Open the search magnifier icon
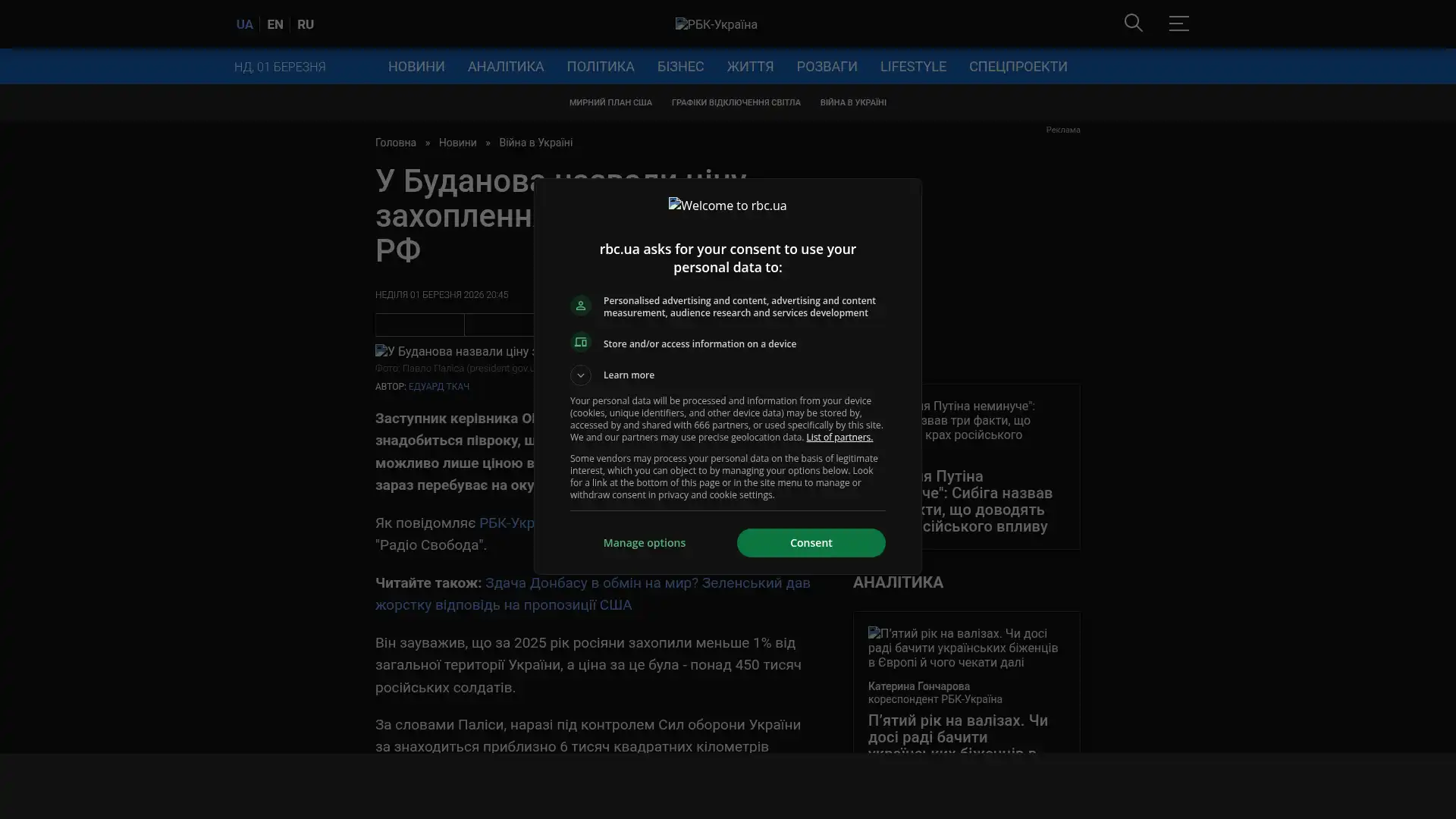The image size is (1456, 819). 1133,24
